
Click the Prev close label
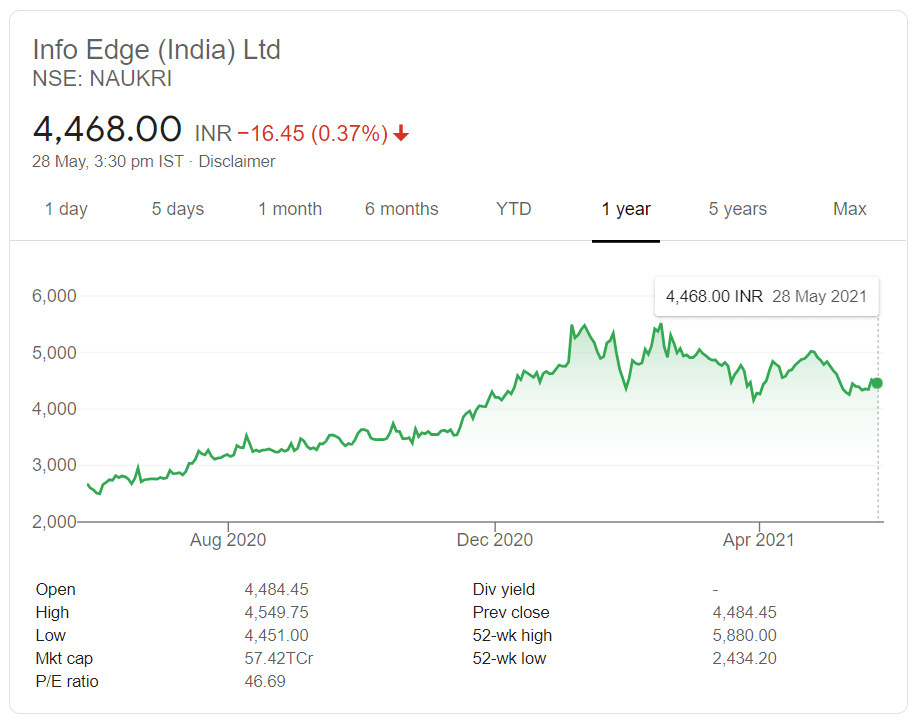[x=511, y=612]
